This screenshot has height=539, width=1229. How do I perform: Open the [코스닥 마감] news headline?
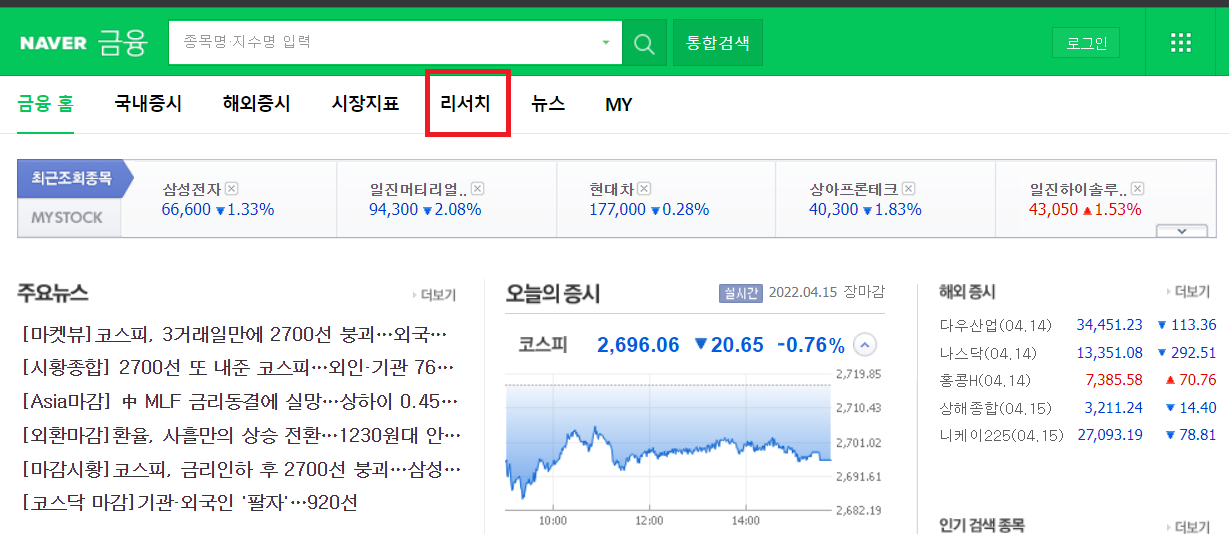tap(189, 502)
